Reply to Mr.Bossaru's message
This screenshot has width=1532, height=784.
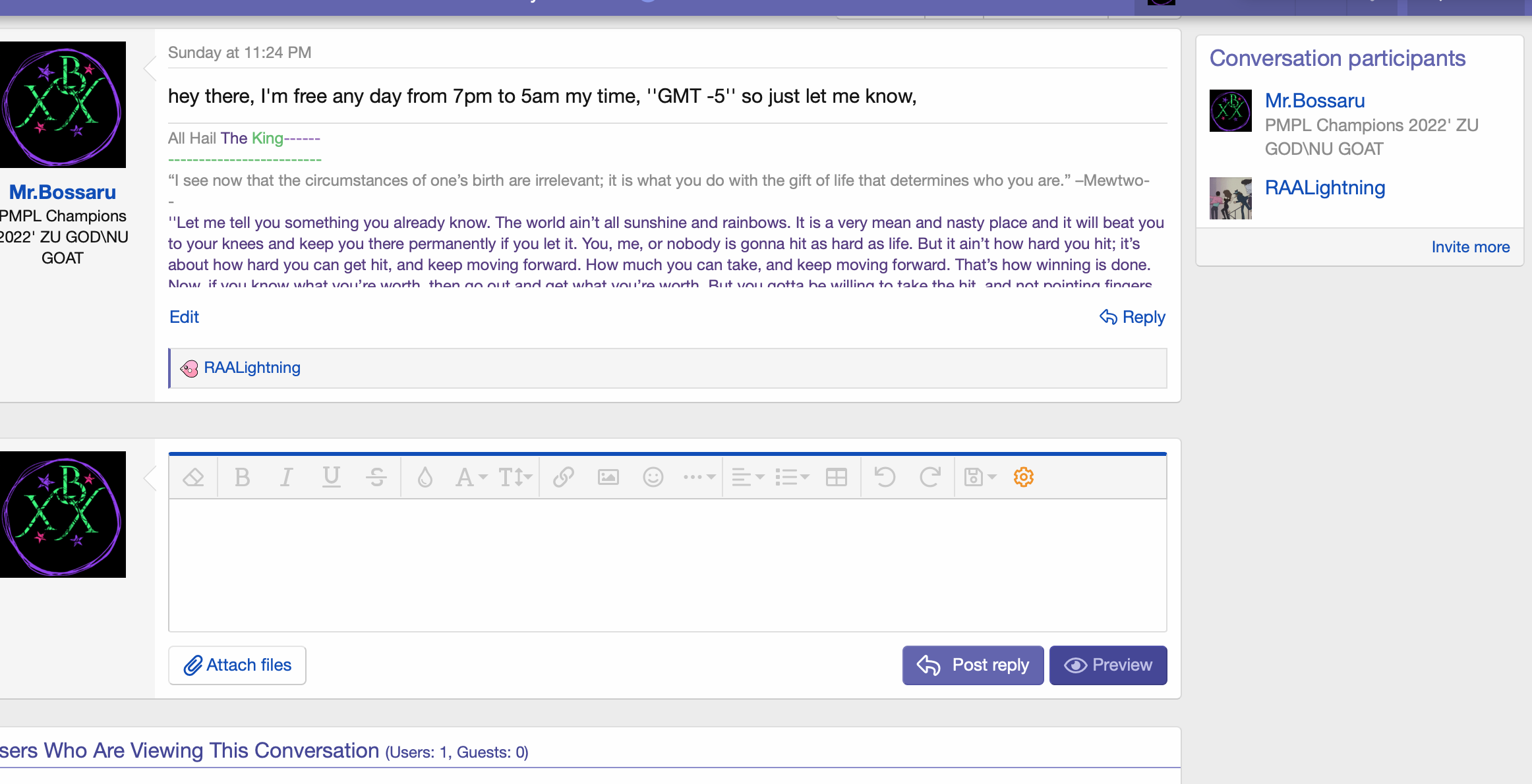coord(1133,317)
